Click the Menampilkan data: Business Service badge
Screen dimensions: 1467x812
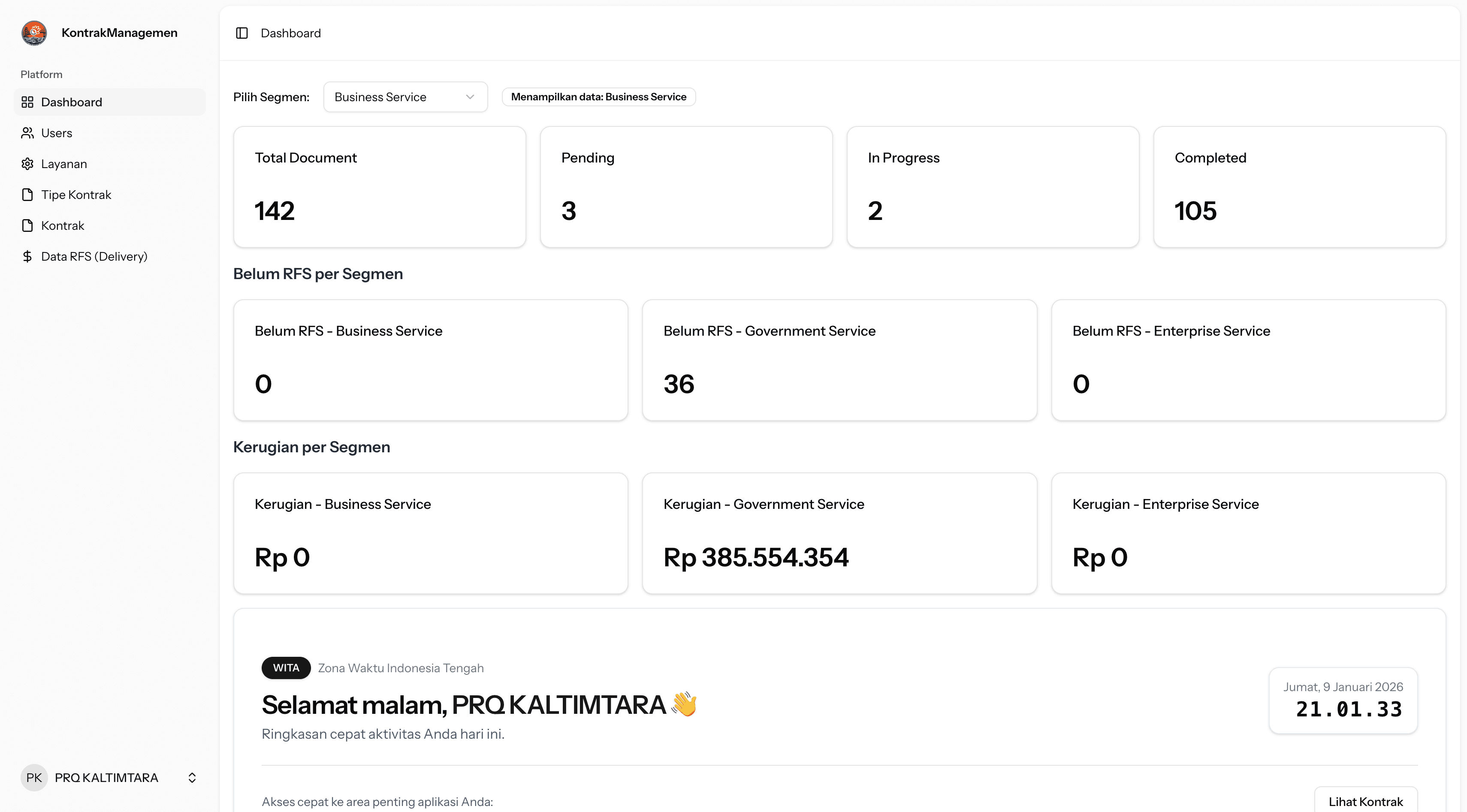tap(598, 97)
